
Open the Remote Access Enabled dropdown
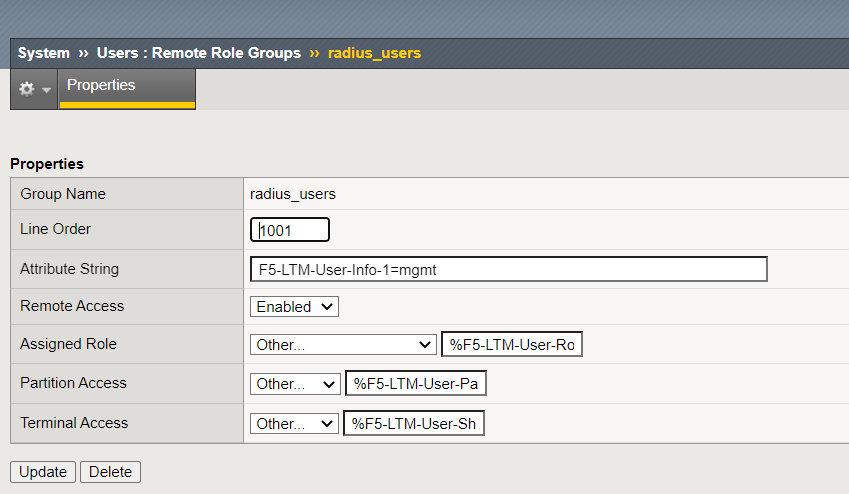(294, 307)
